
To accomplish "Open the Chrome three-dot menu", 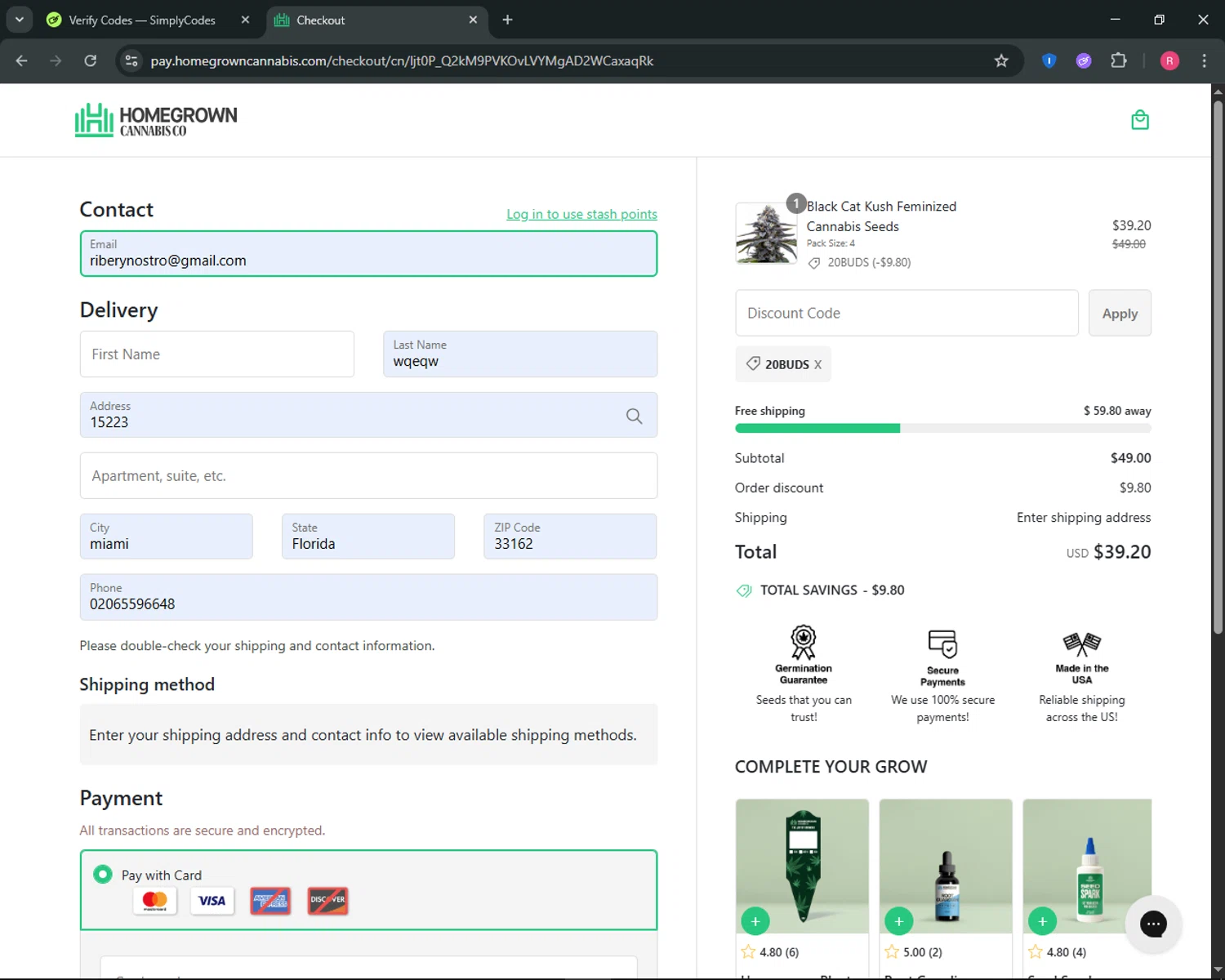I will (x=1204, y=60).
